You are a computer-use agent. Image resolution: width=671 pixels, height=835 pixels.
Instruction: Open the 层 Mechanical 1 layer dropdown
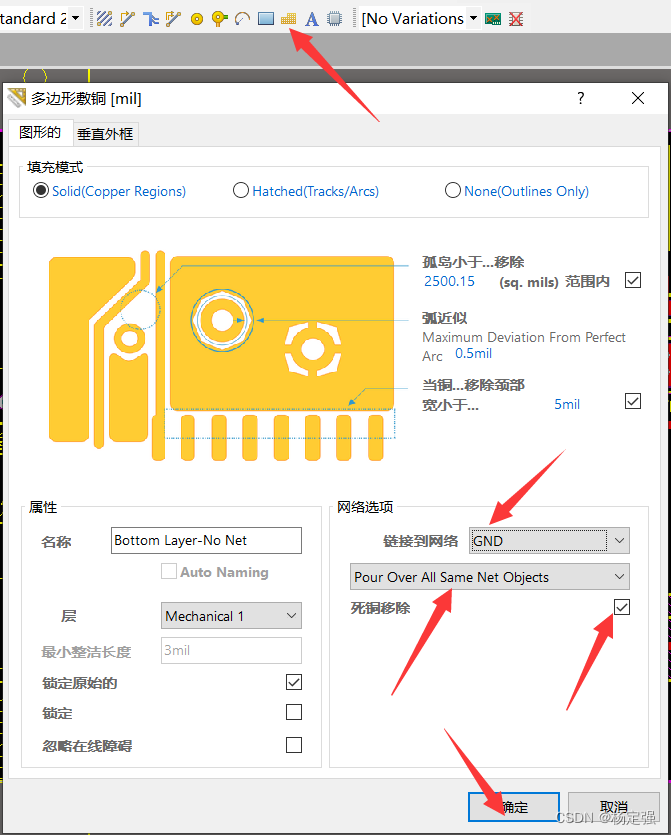(x=231, y=616)
